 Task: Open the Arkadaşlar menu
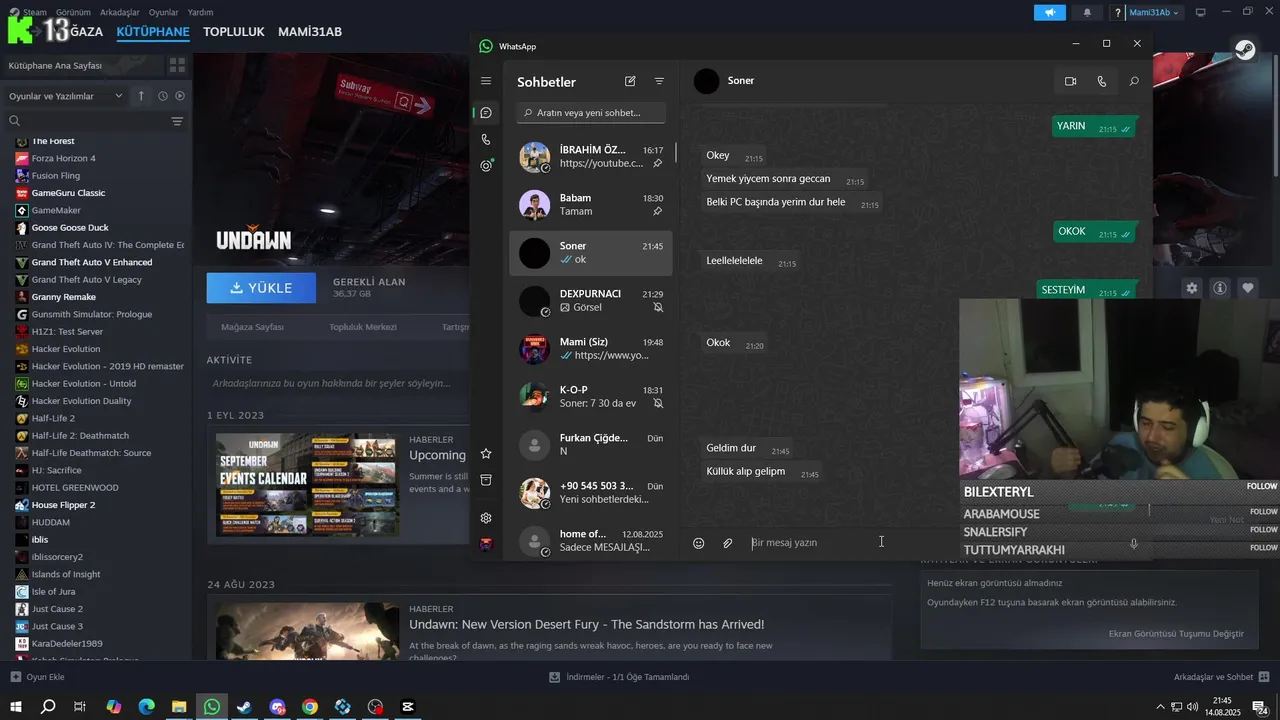[x=120, y=12]
